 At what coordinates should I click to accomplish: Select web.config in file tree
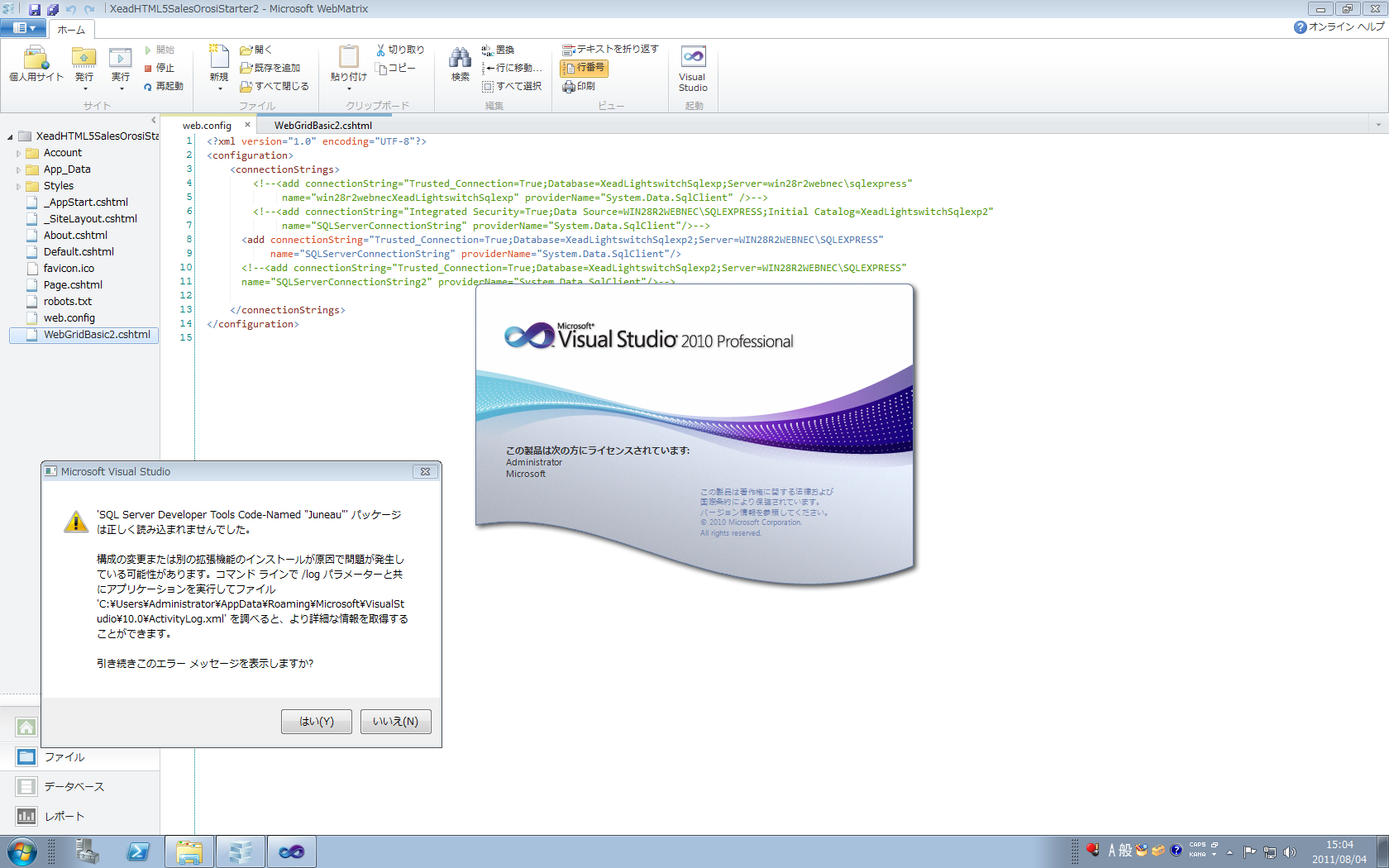[69, 318]
